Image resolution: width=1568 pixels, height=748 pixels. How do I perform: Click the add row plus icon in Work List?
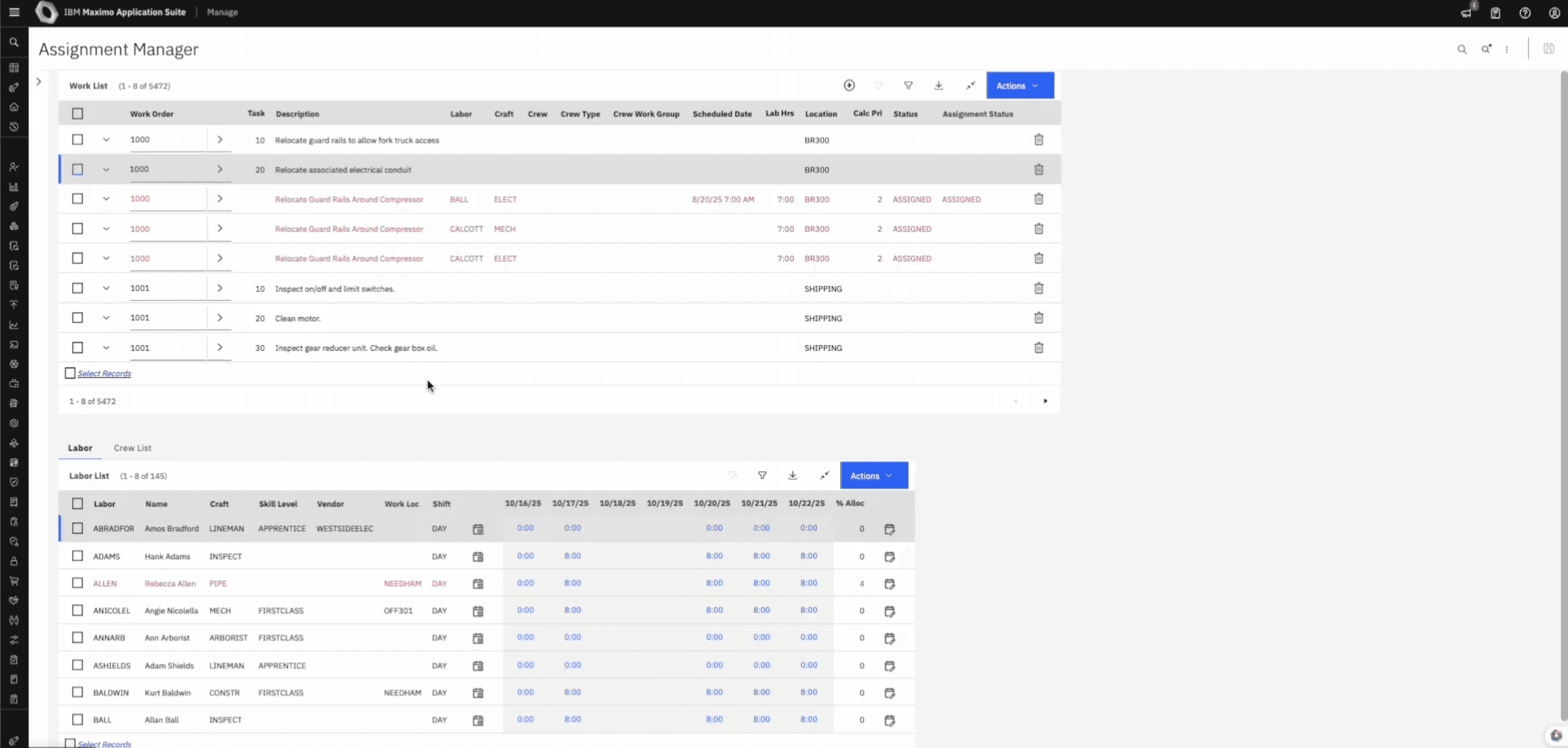[x=849, y=85]
